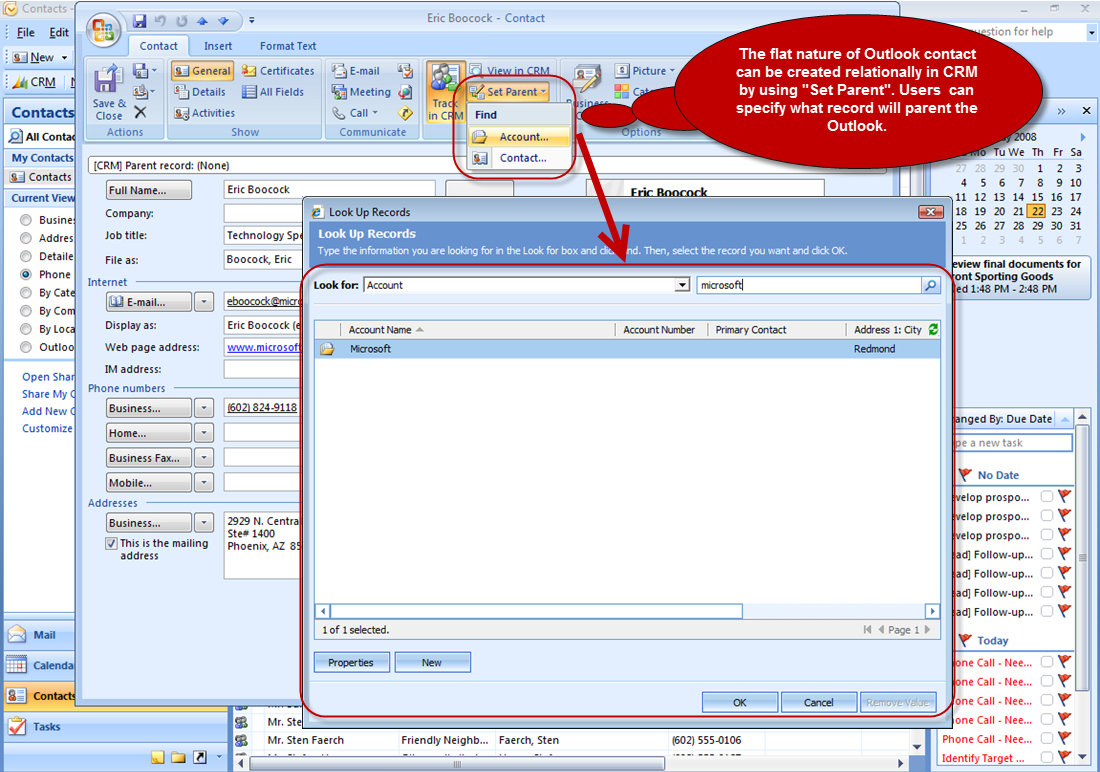Choose Account... from Set Parent menu
This screenshot has height=772, width=1100.
pyautogui.click(x=520, y=137)
